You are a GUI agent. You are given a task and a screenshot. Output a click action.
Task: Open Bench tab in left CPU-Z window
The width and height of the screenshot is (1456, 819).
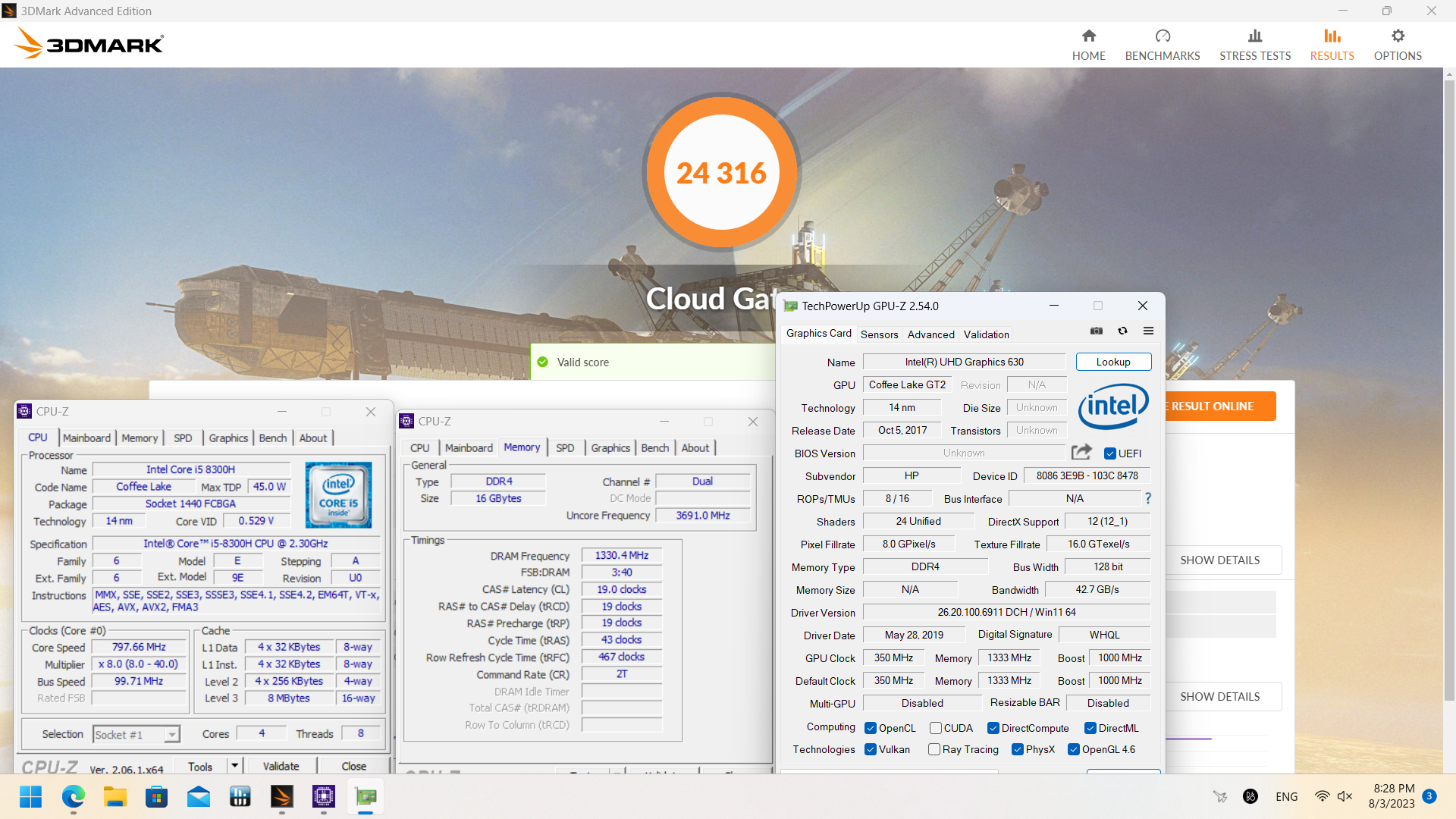pyautogui.click(x=273, y=438)
